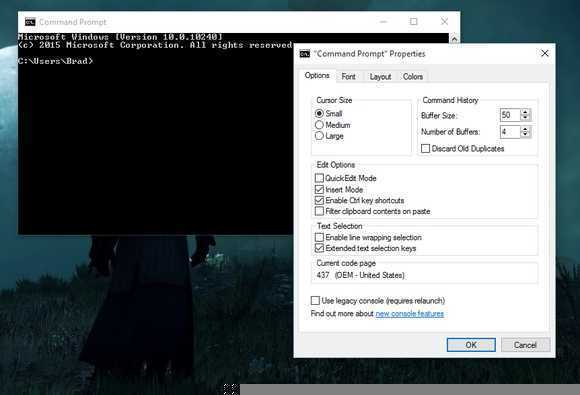Click the Number of Buffers input field
This screenshot has width=580, height=395.
tap(510, 132)
